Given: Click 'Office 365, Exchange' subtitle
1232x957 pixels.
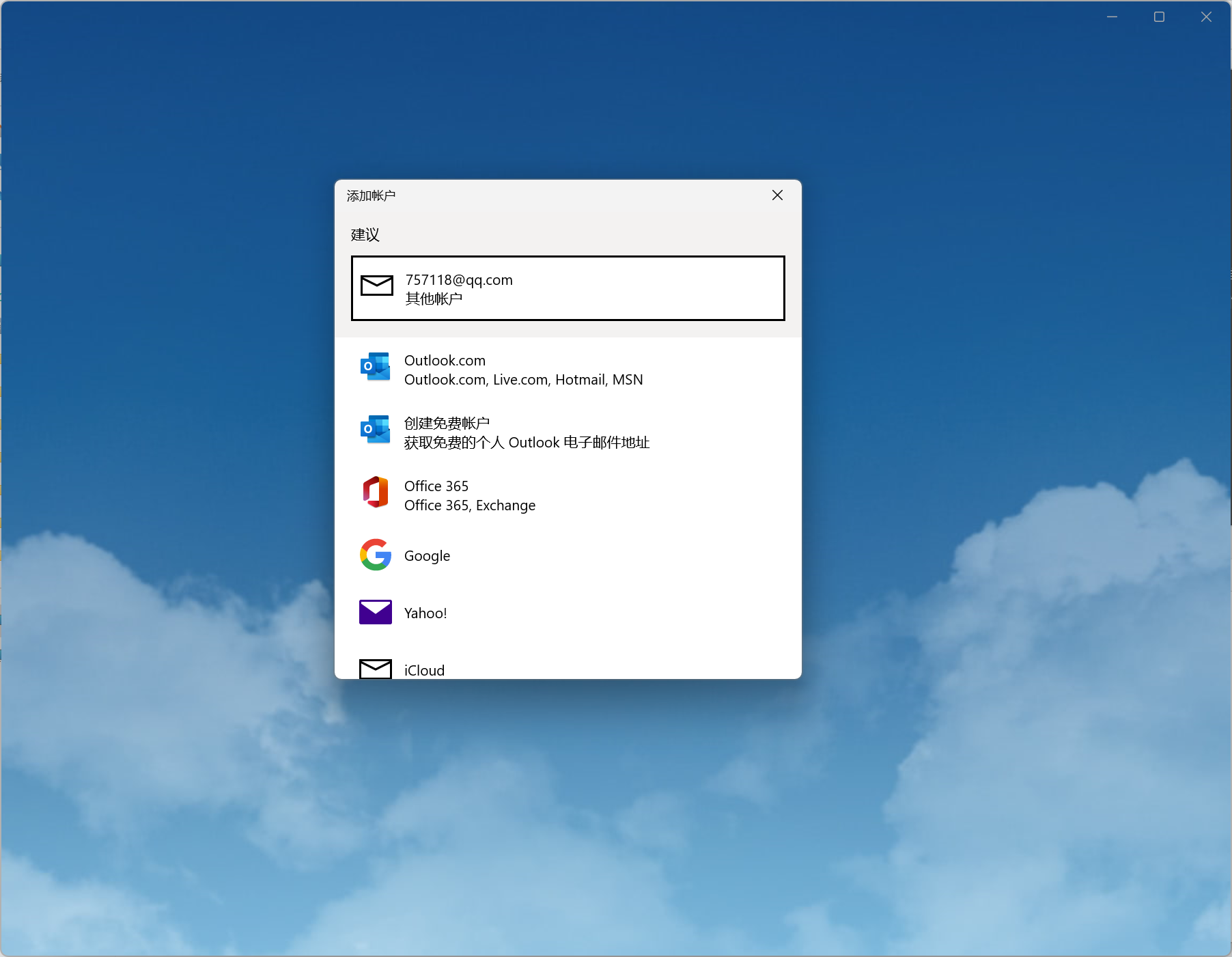Looking at the screenshot, I should [x=469, y=505].
